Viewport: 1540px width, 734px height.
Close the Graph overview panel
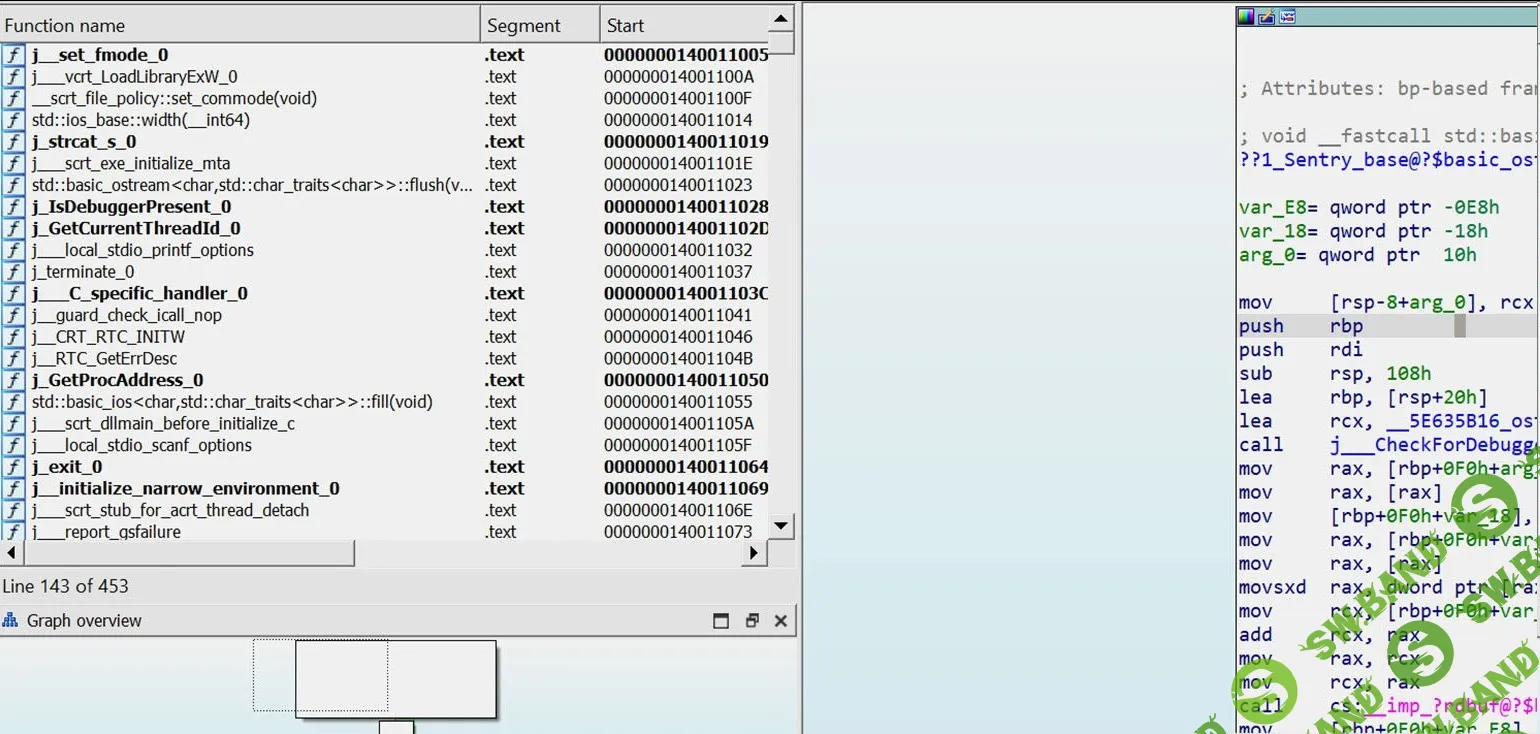(x=781, y=621)
